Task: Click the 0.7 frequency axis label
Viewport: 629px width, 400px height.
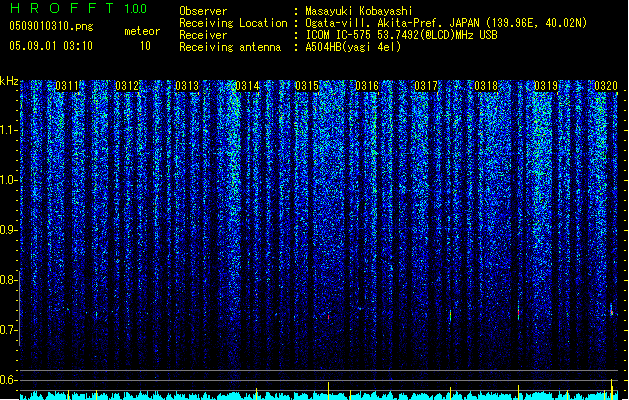Action: (x=8, y=330)
